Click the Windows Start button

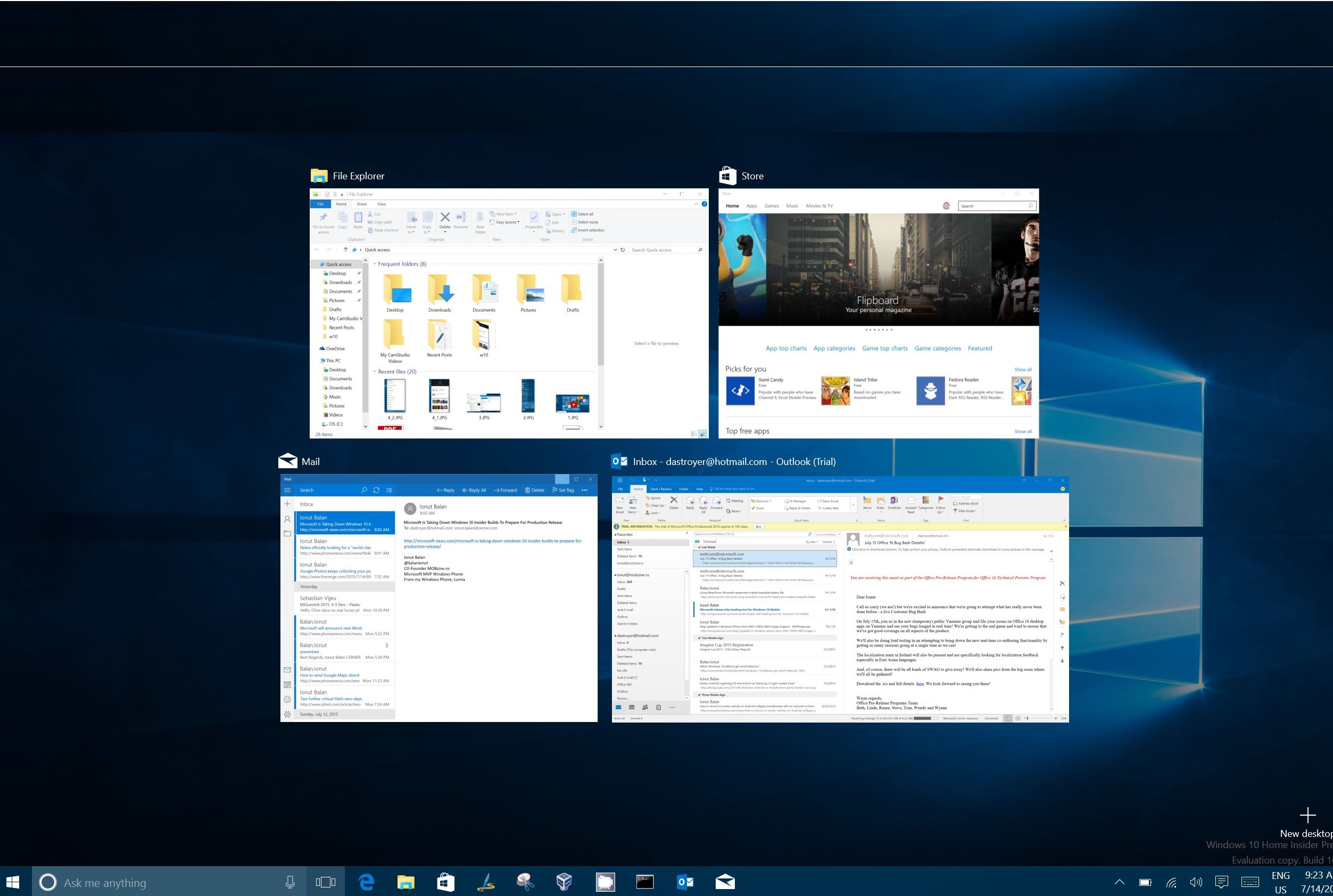[x=13, y=882]
